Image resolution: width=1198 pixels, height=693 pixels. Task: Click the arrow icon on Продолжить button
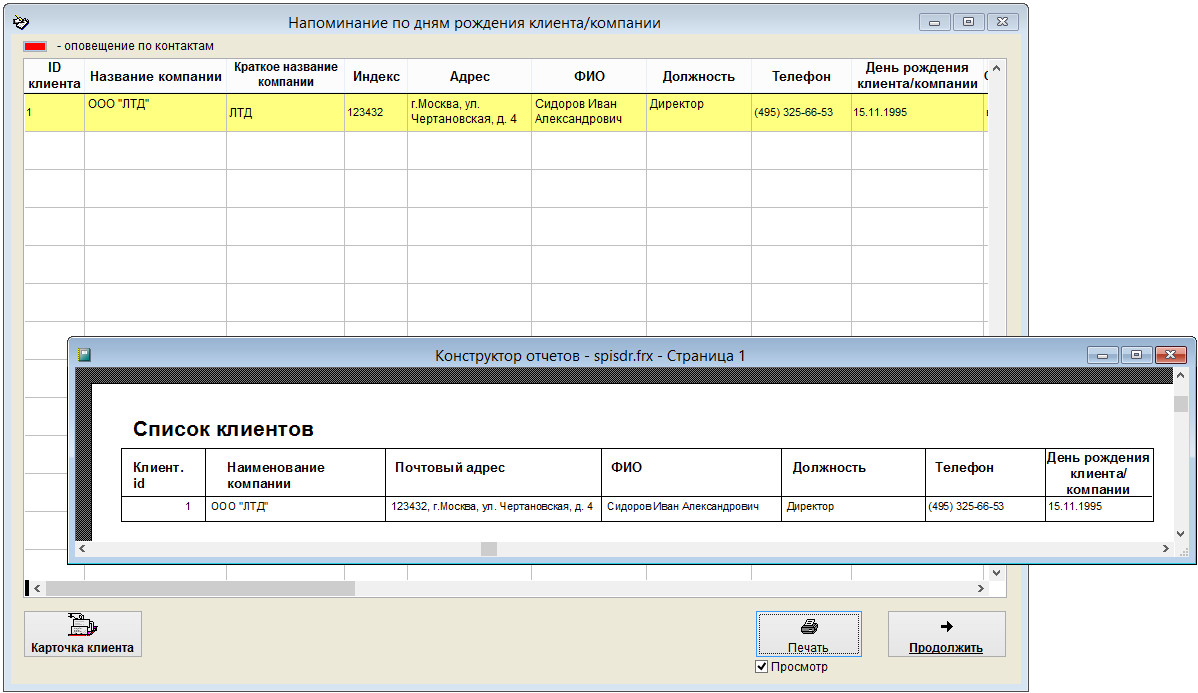click(946, 627)
